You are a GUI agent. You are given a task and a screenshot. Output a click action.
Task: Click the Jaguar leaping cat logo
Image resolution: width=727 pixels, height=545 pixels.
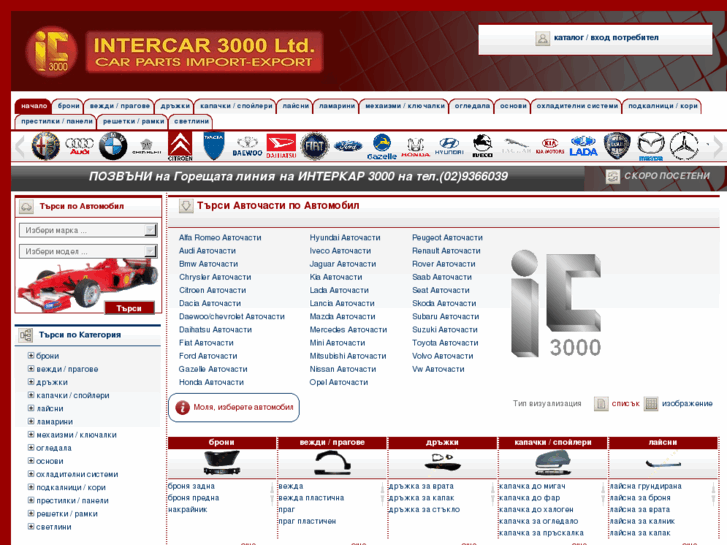tap(516, 146)
